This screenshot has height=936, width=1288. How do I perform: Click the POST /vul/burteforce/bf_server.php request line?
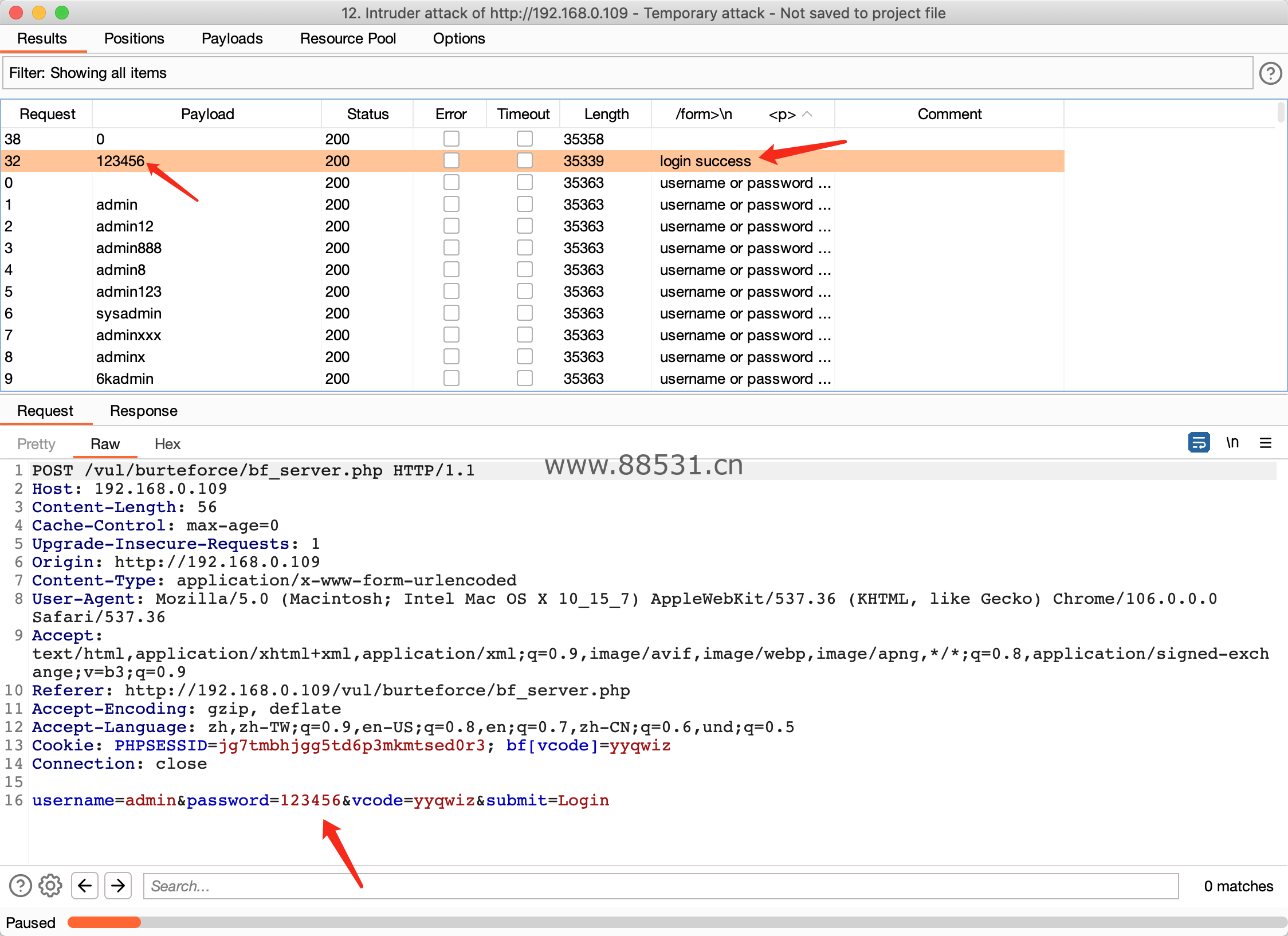pos(253,470)
